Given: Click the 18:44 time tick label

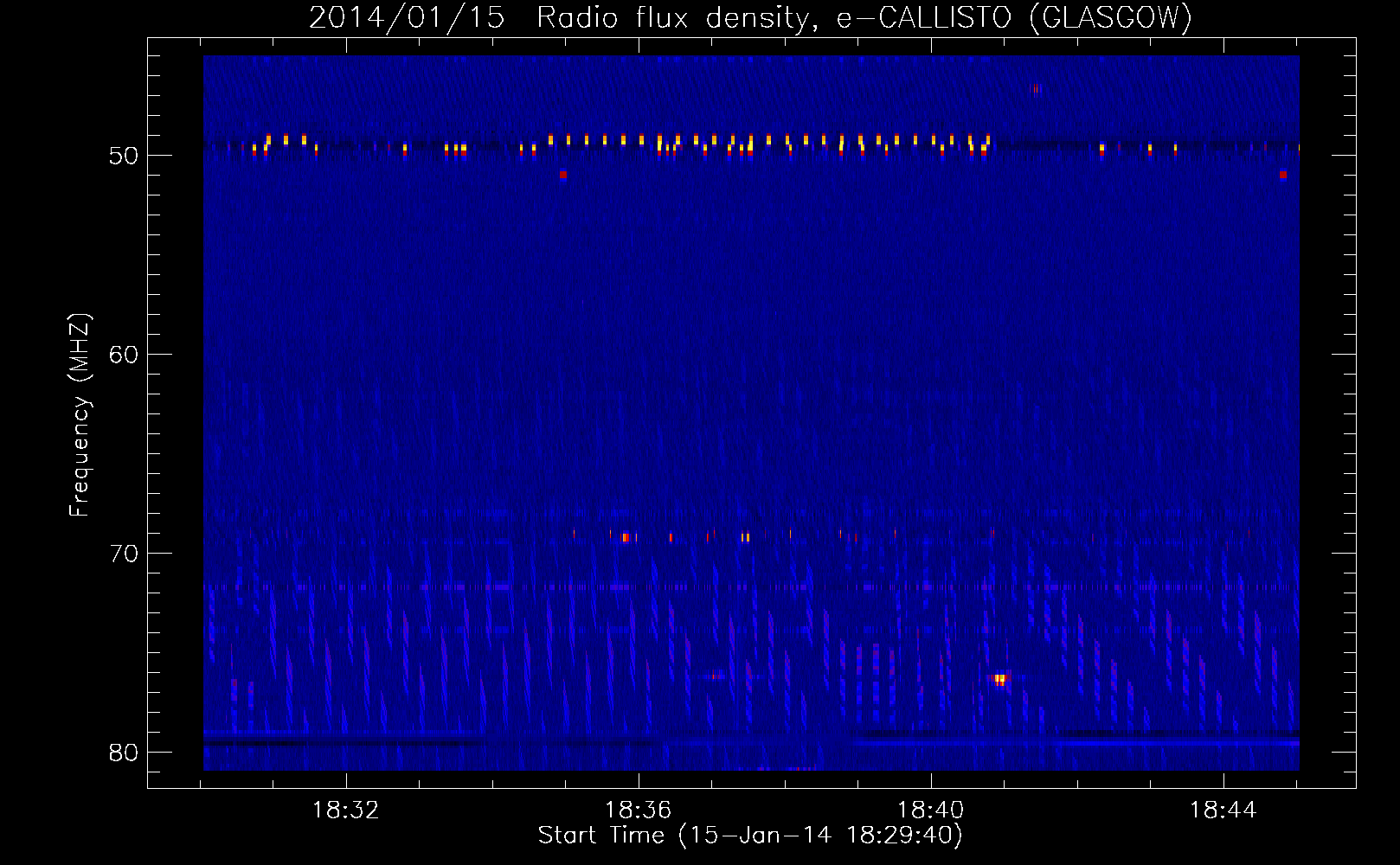Looking at the screenshot, I should click(1223, 811).
